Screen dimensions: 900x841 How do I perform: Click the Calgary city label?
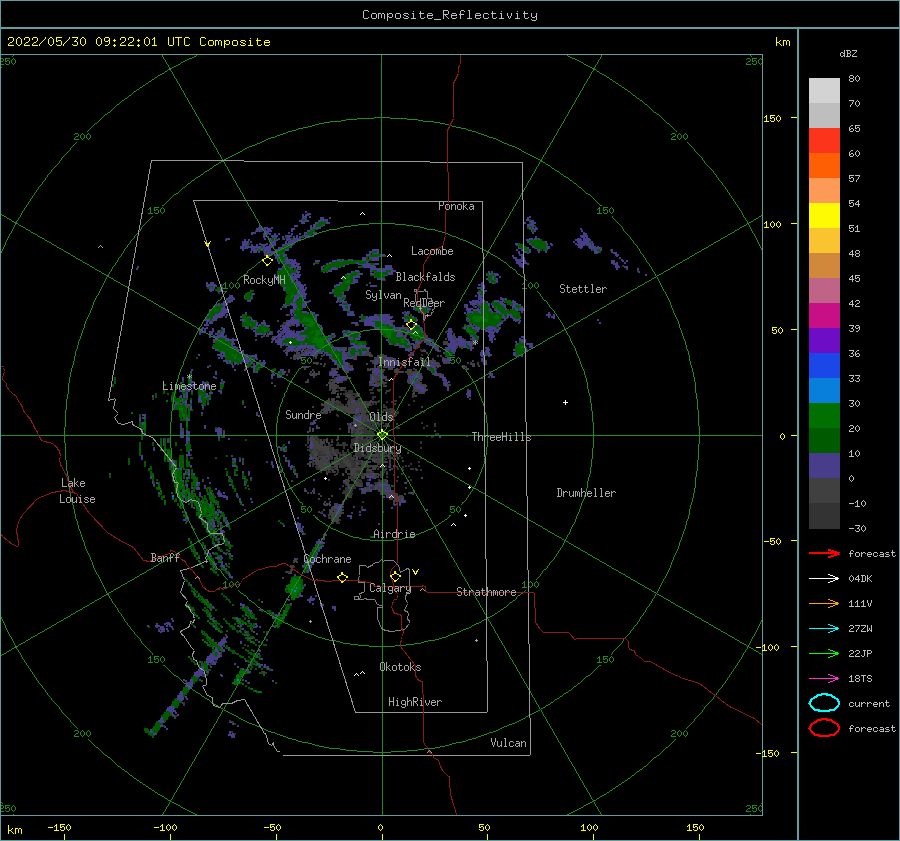pyautogui.click(x=390, y=588)
